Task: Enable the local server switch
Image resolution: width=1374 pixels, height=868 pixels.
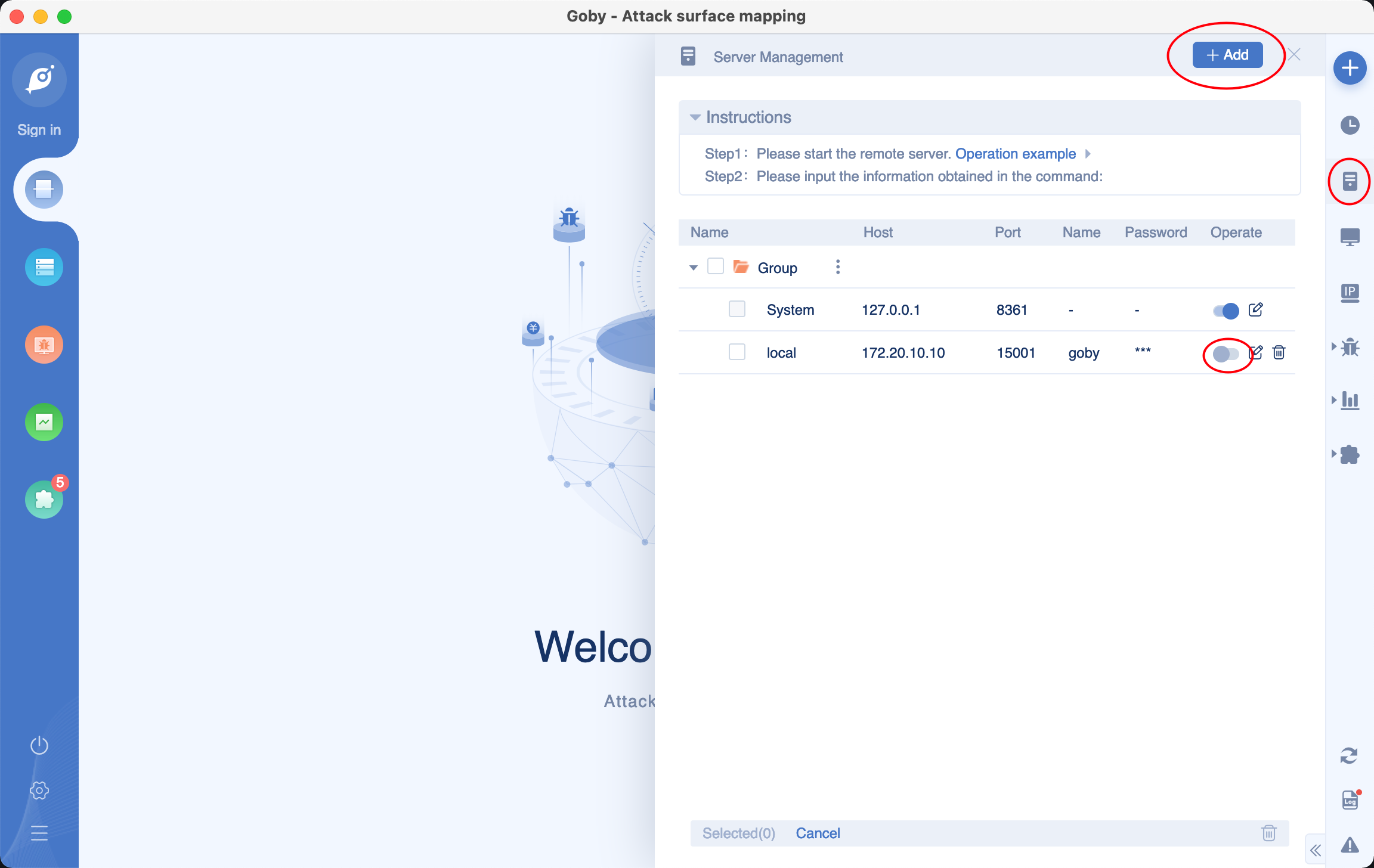Action: coord(1226,354)
